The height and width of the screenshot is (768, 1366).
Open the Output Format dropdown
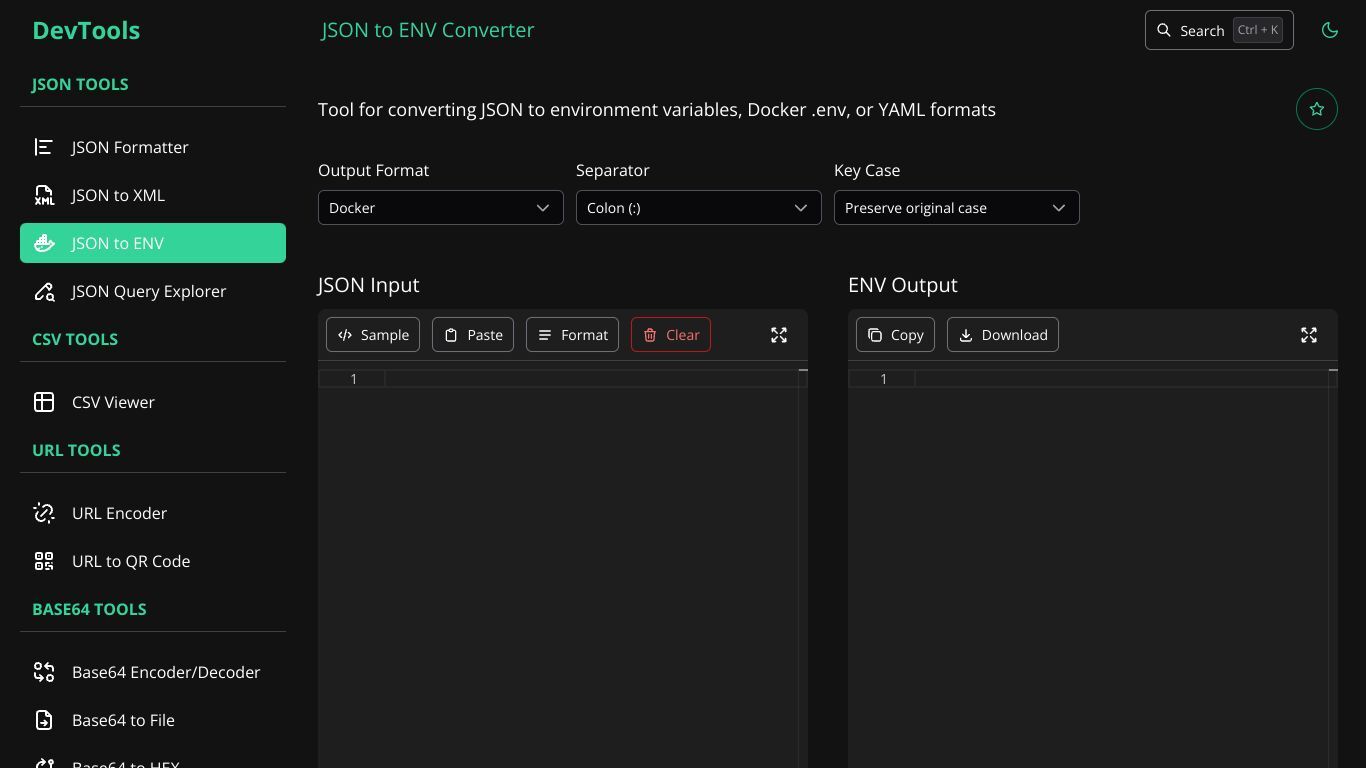click(x=441, y=208)
